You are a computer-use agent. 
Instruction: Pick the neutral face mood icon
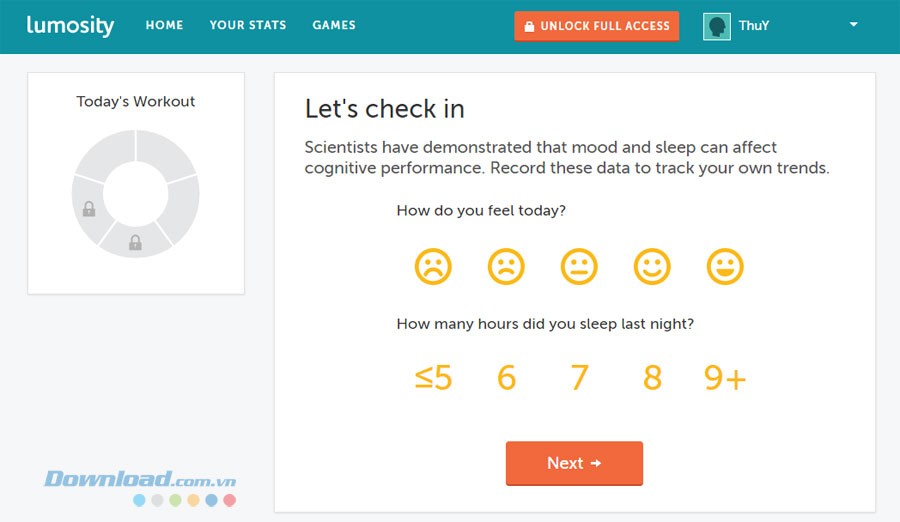coord(579,267)
